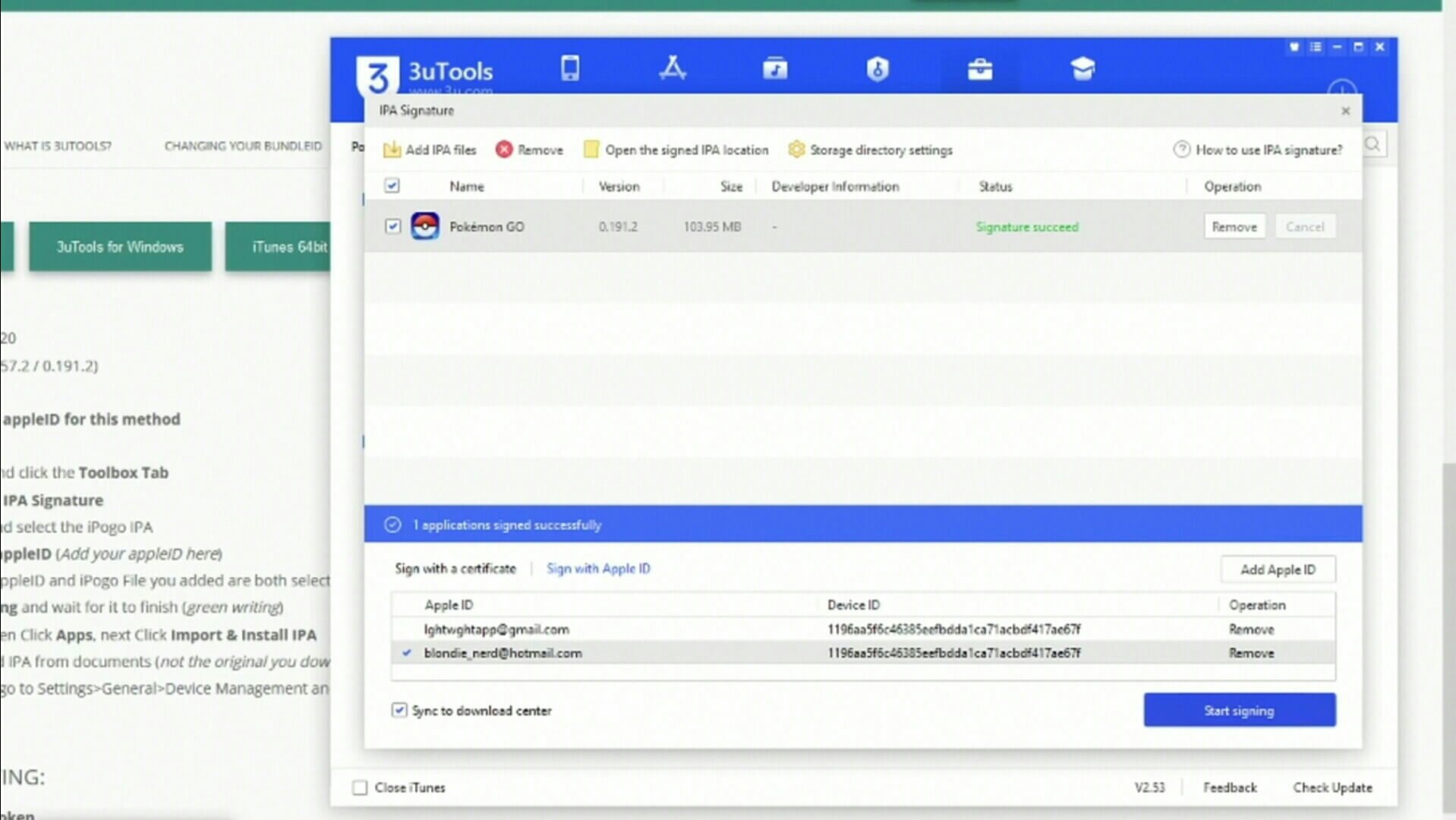The height and width of the screenshot is (820, 1456).
Task: Click the 1 applications signed successfully banner
Action: pos(863,524)
